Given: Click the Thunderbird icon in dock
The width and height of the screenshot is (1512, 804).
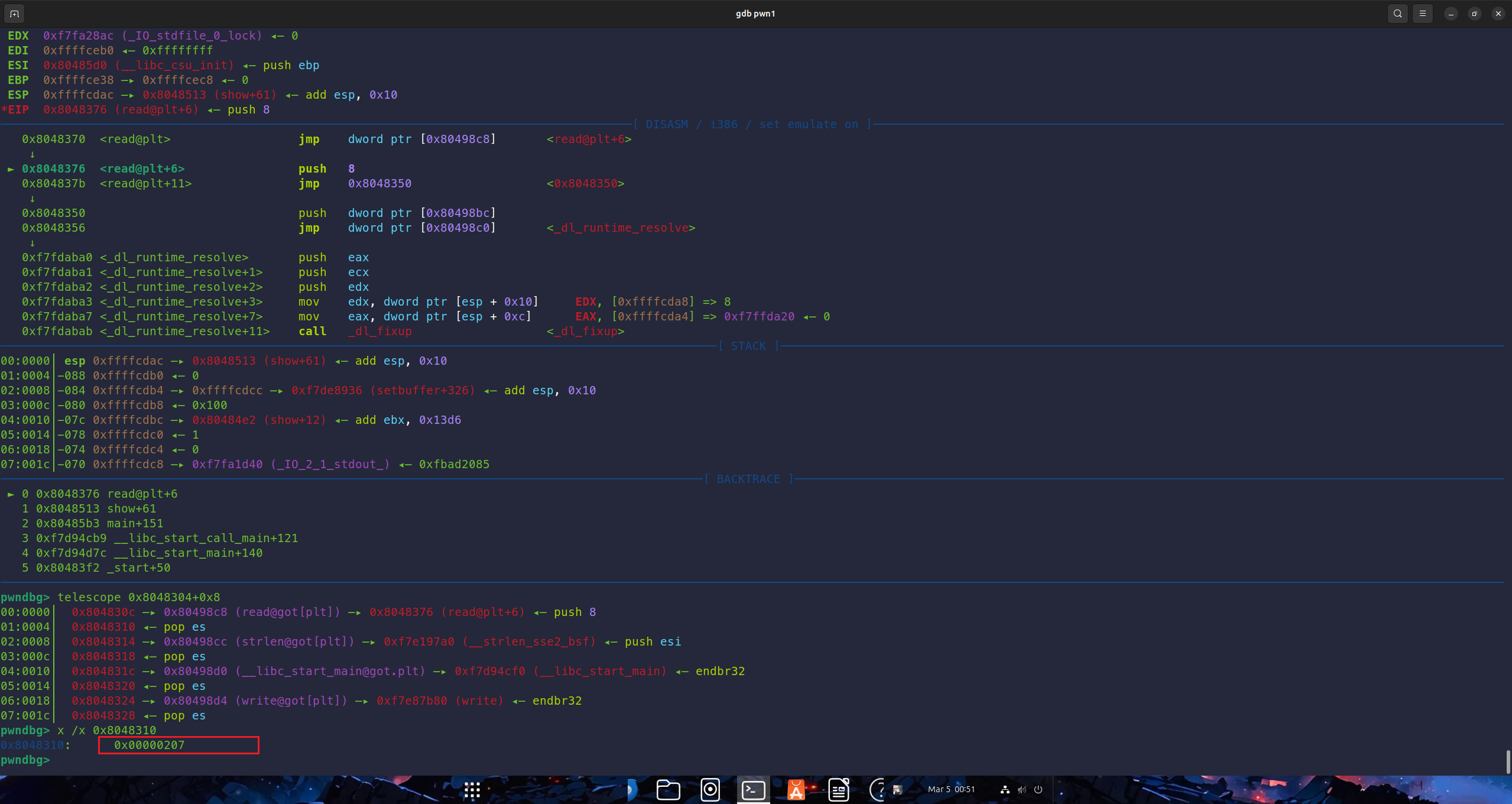Looking at the screenshot, I should pos(631,790).
